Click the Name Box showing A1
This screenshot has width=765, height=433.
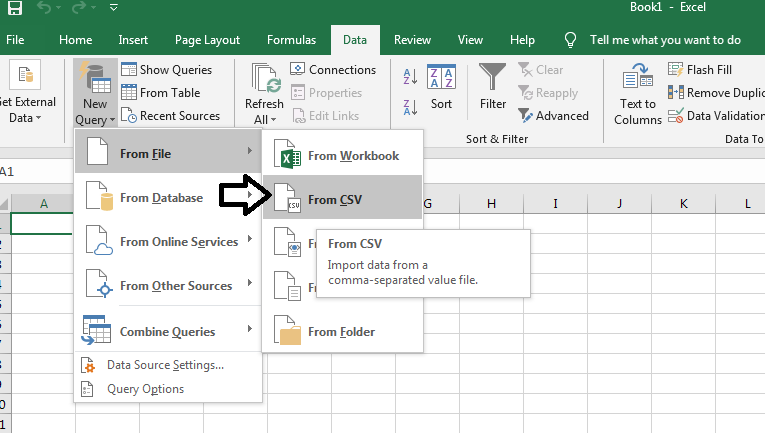34,172
